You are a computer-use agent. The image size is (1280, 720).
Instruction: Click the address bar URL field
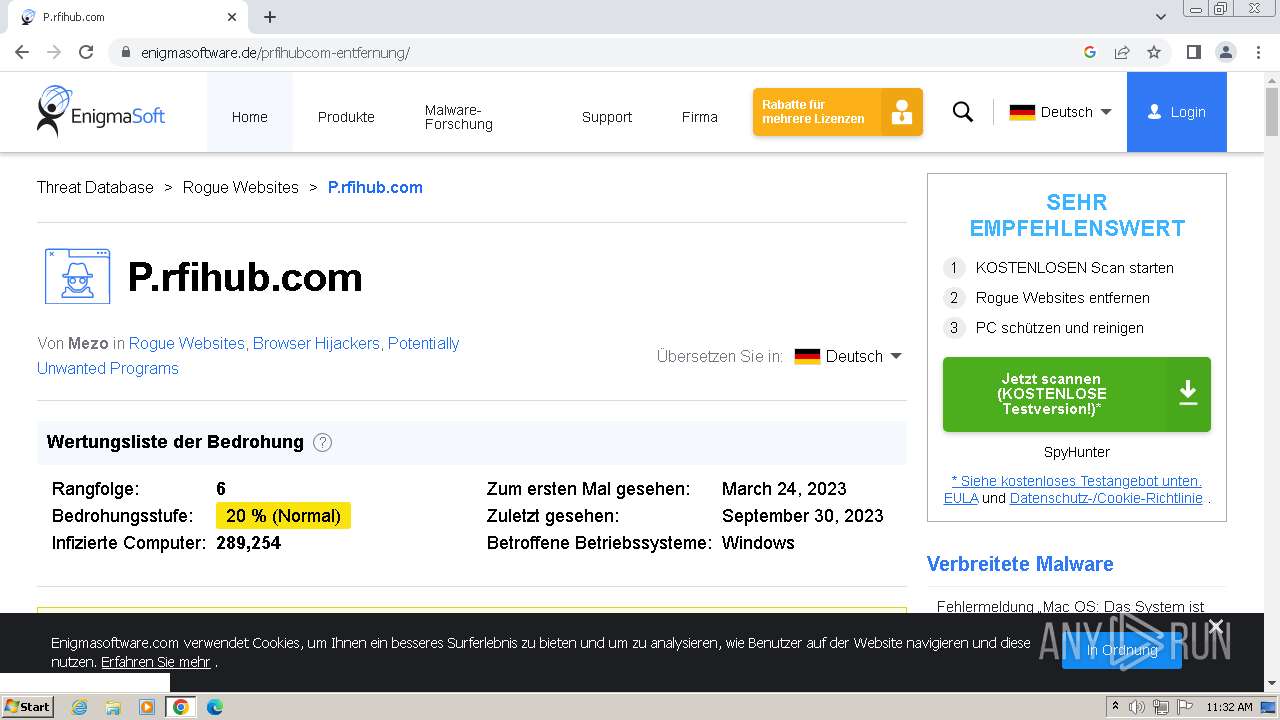pos(600,52)
